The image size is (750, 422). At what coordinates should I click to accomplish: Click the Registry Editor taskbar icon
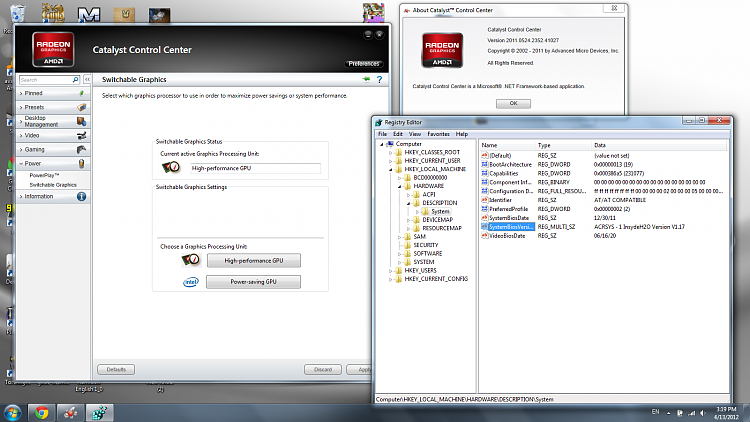coord(99,412)
